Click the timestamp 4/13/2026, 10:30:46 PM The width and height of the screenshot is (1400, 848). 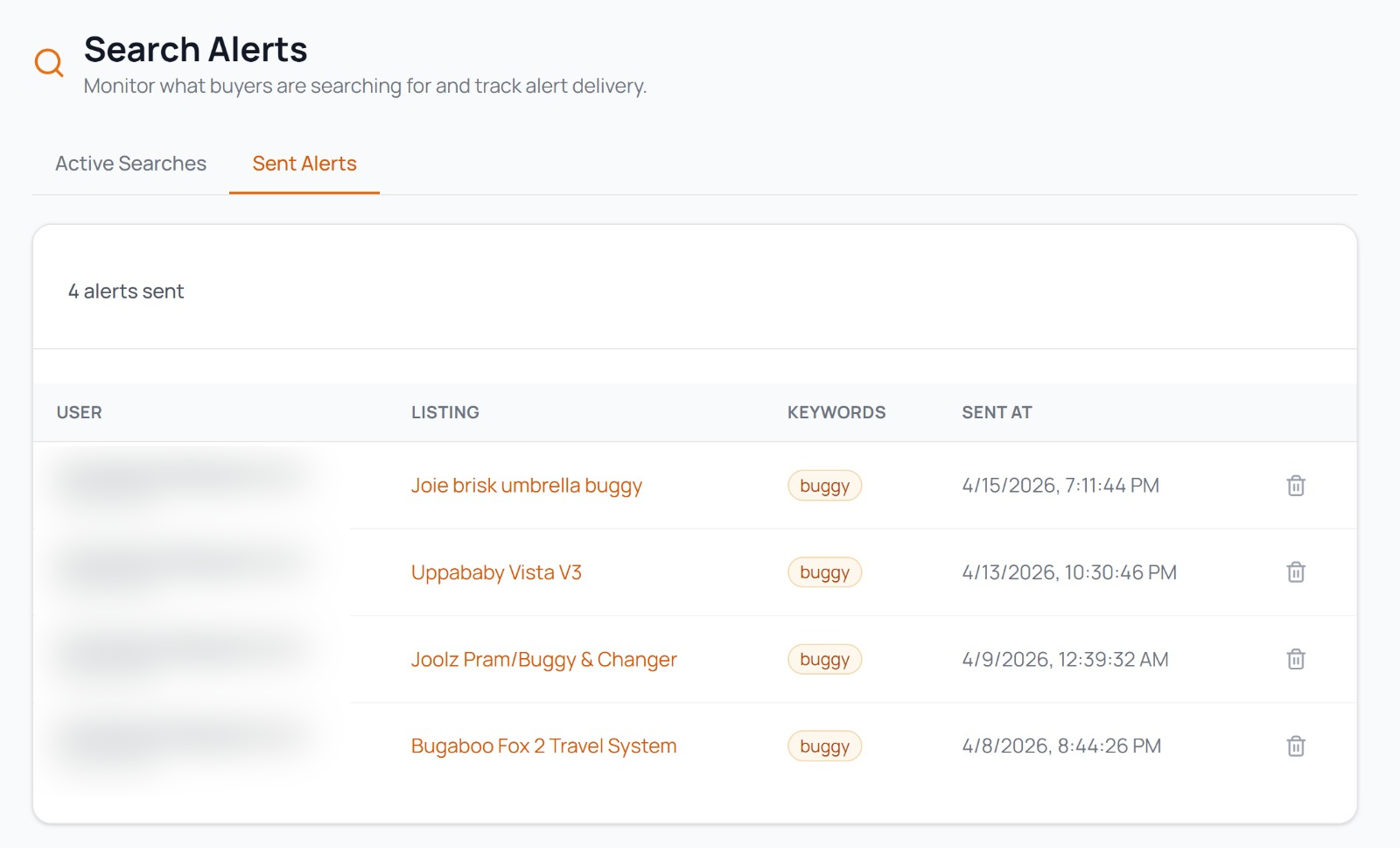point(1069,572)
